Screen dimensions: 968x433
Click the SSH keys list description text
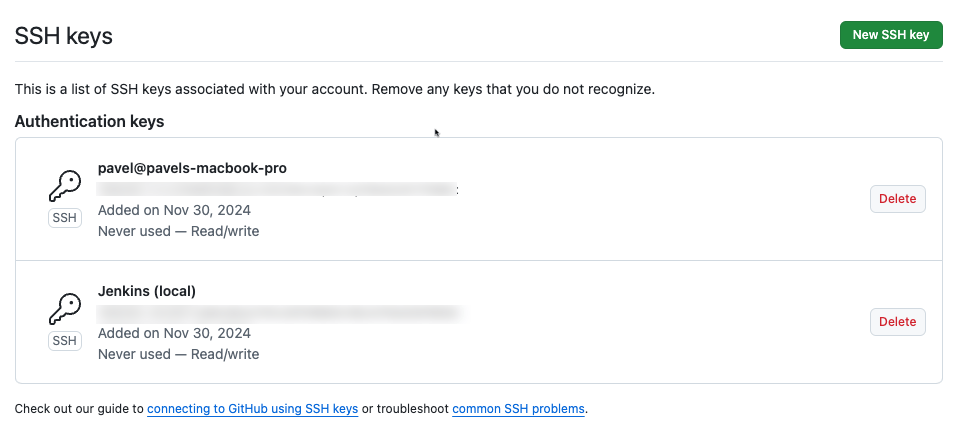coord(335,90)
